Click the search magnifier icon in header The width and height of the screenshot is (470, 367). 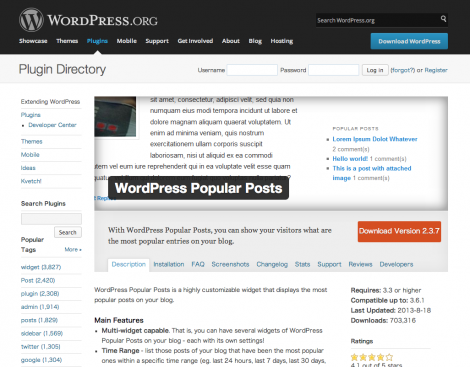click(443, 19)
